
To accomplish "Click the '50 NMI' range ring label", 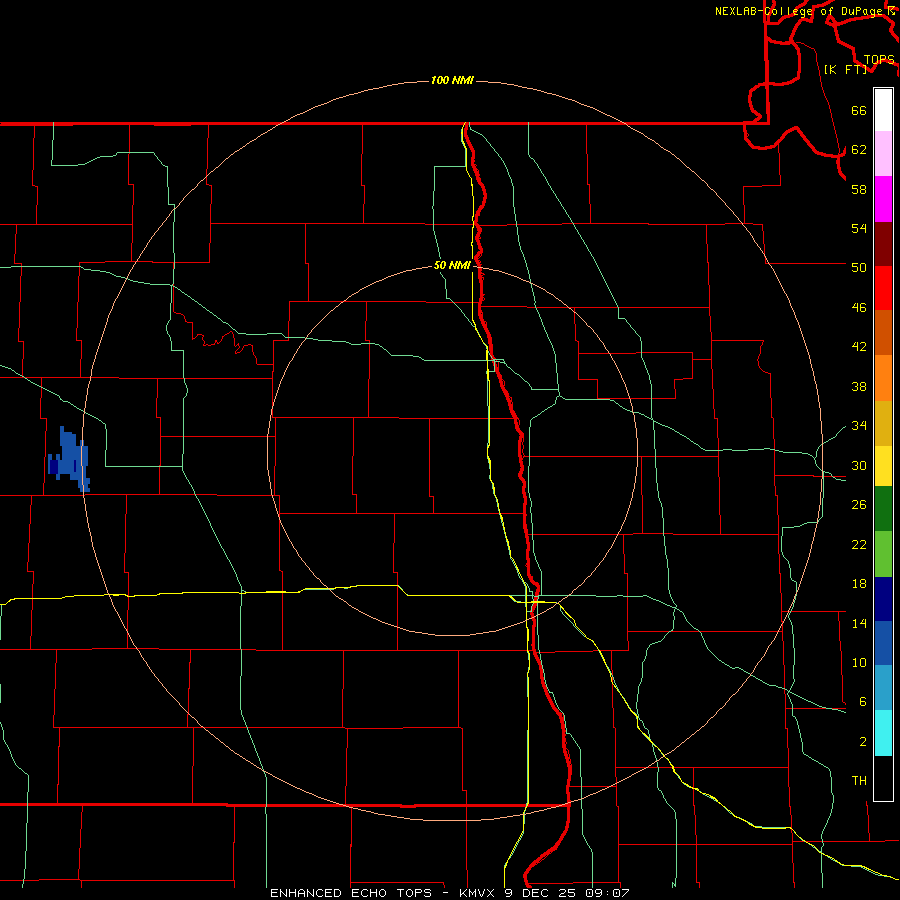I will click(x=452, y=265).
